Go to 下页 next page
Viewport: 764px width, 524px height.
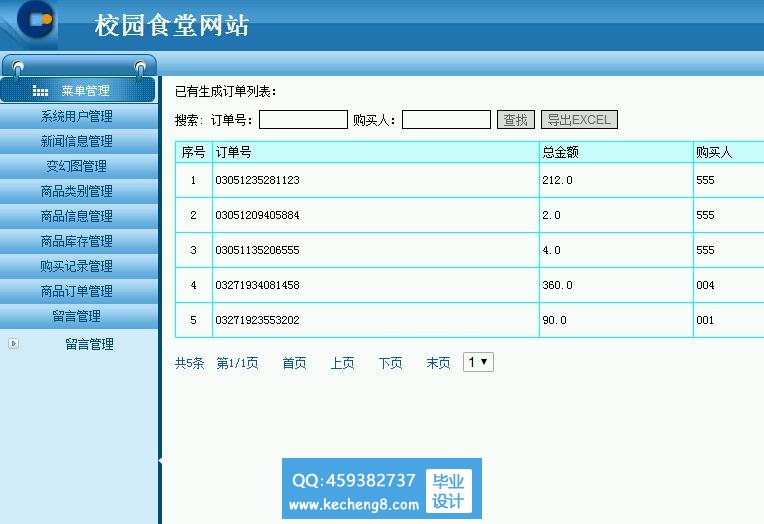click(390, 363)
